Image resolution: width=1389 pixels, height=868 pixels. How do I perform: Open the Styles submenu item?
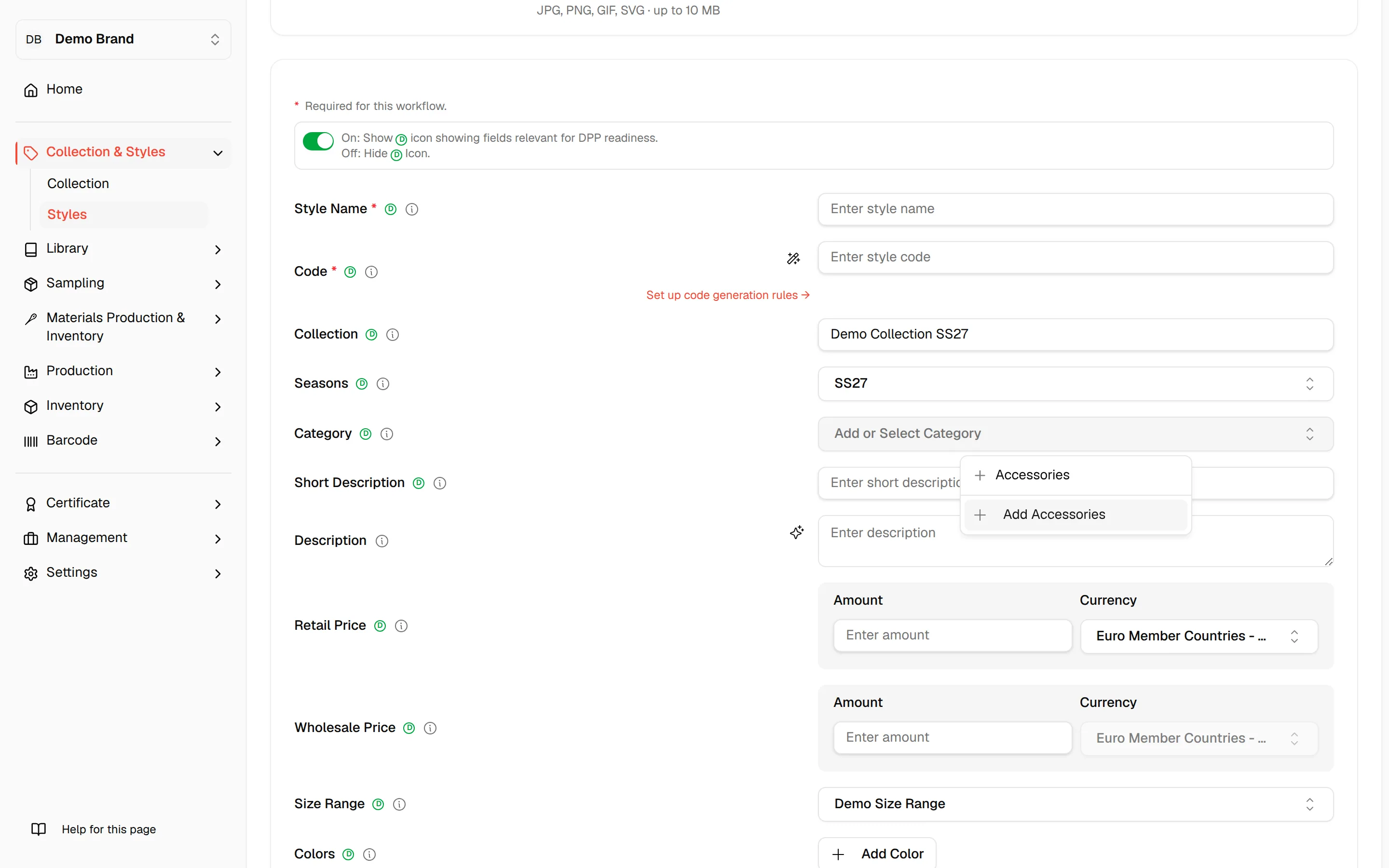coord(124,215)
